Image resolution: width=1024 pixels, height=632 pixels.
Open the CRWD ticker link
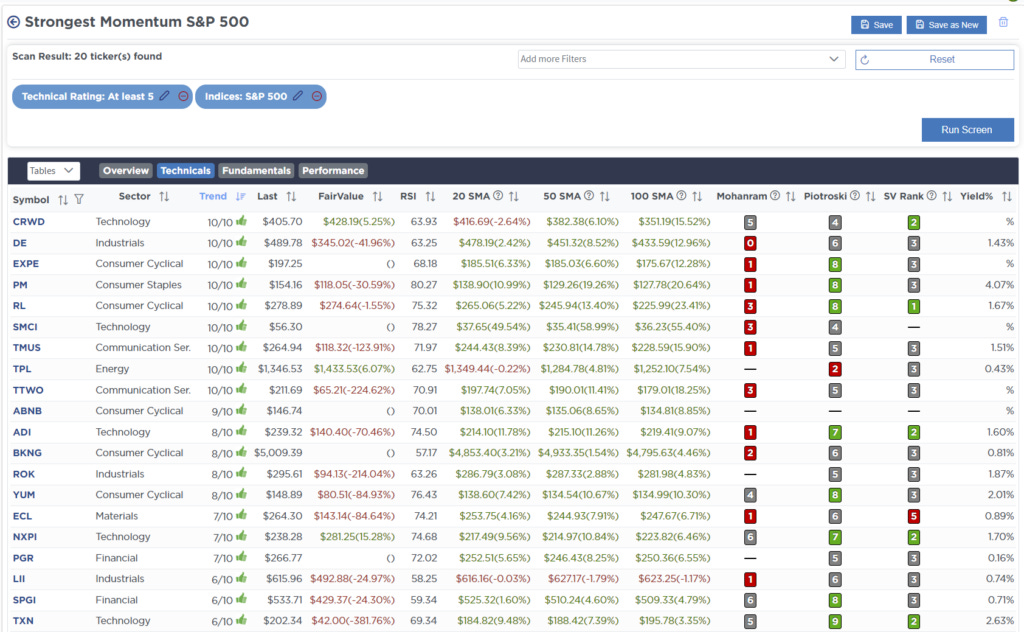point(29,222)
